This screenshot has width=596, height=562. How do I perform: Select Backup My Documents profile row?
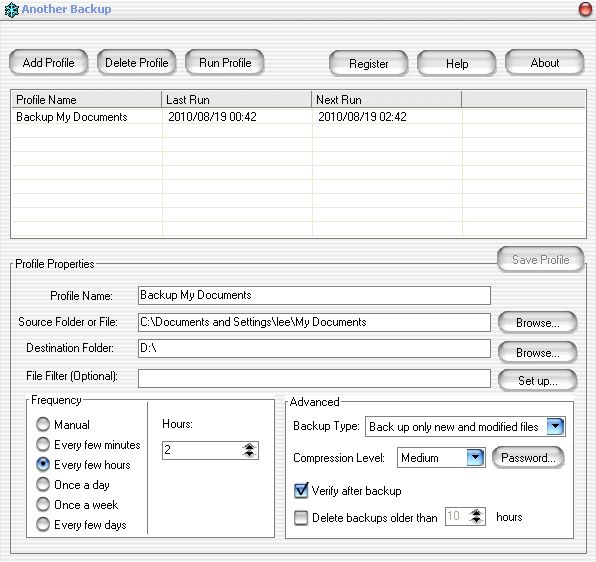298,117
